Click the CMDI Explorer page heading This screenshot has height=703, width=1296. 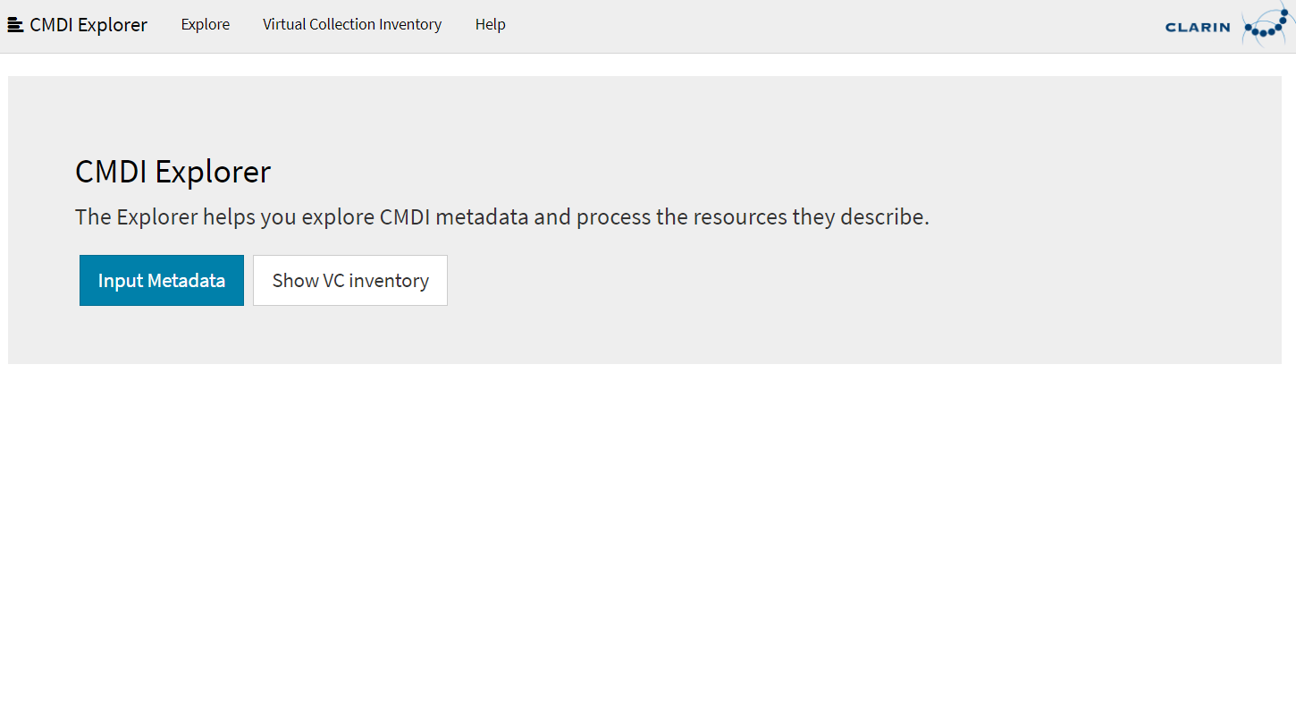click(x=172, y=171)
